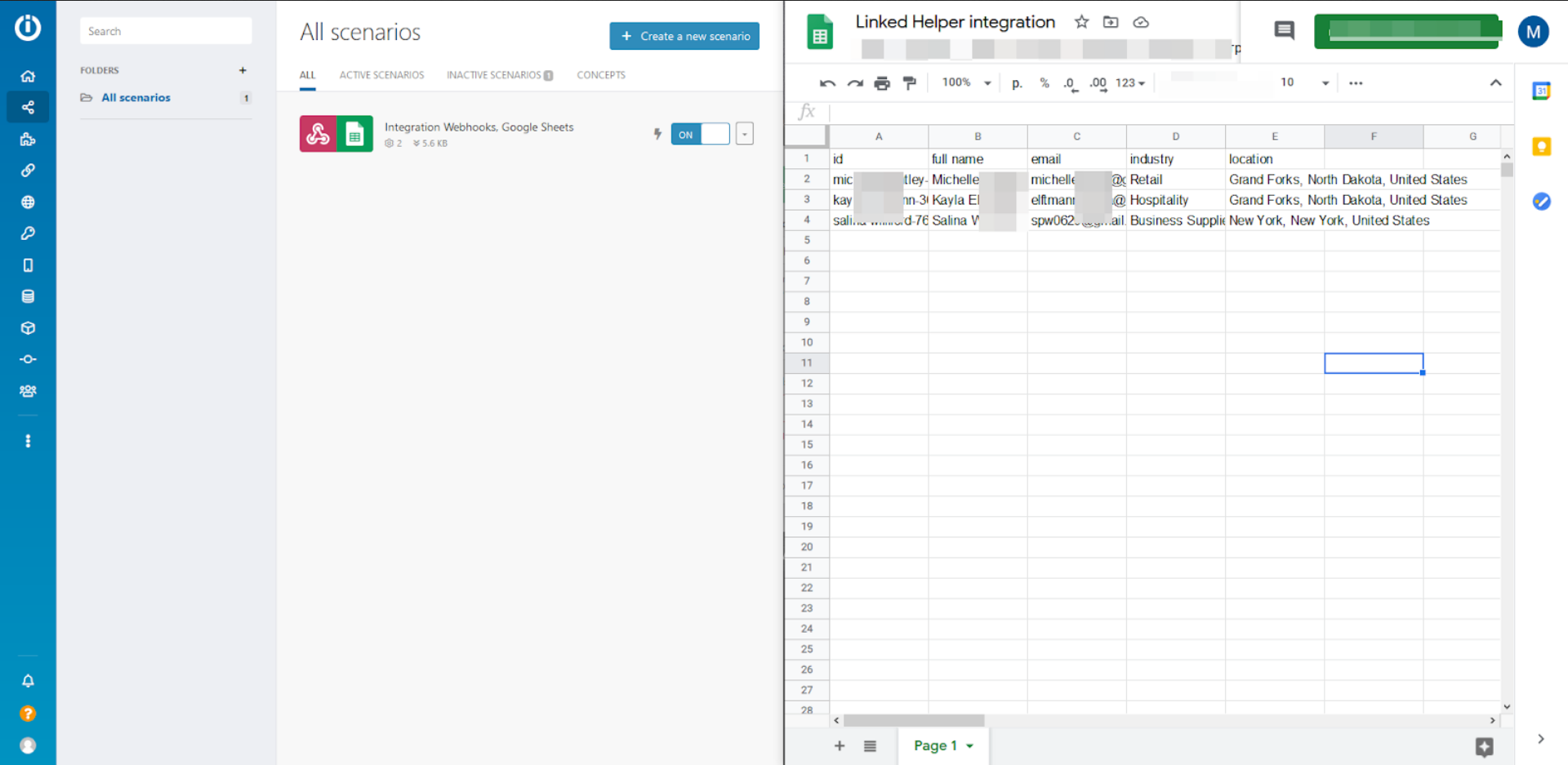Open the scenario options dropdown arrow

[x=744, y=135]
